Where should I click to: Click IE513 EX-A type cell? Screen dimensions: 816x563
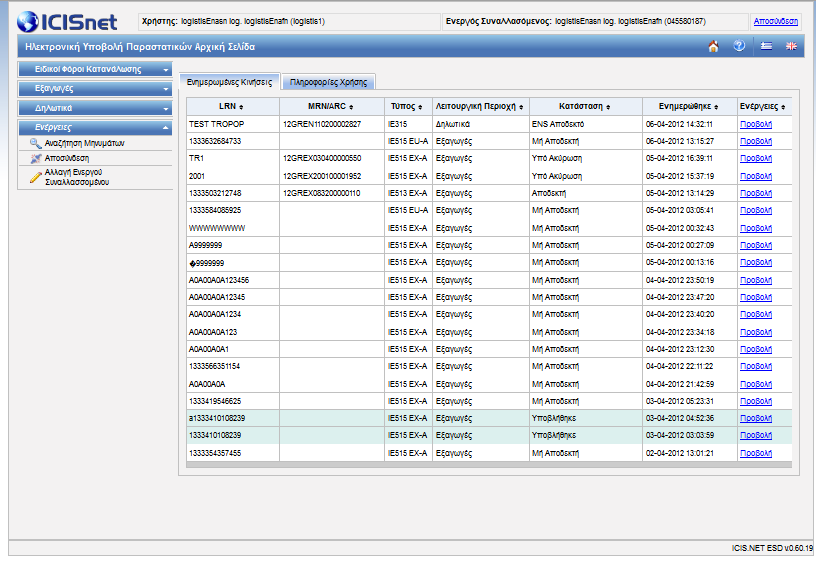[x=407, y=193]
